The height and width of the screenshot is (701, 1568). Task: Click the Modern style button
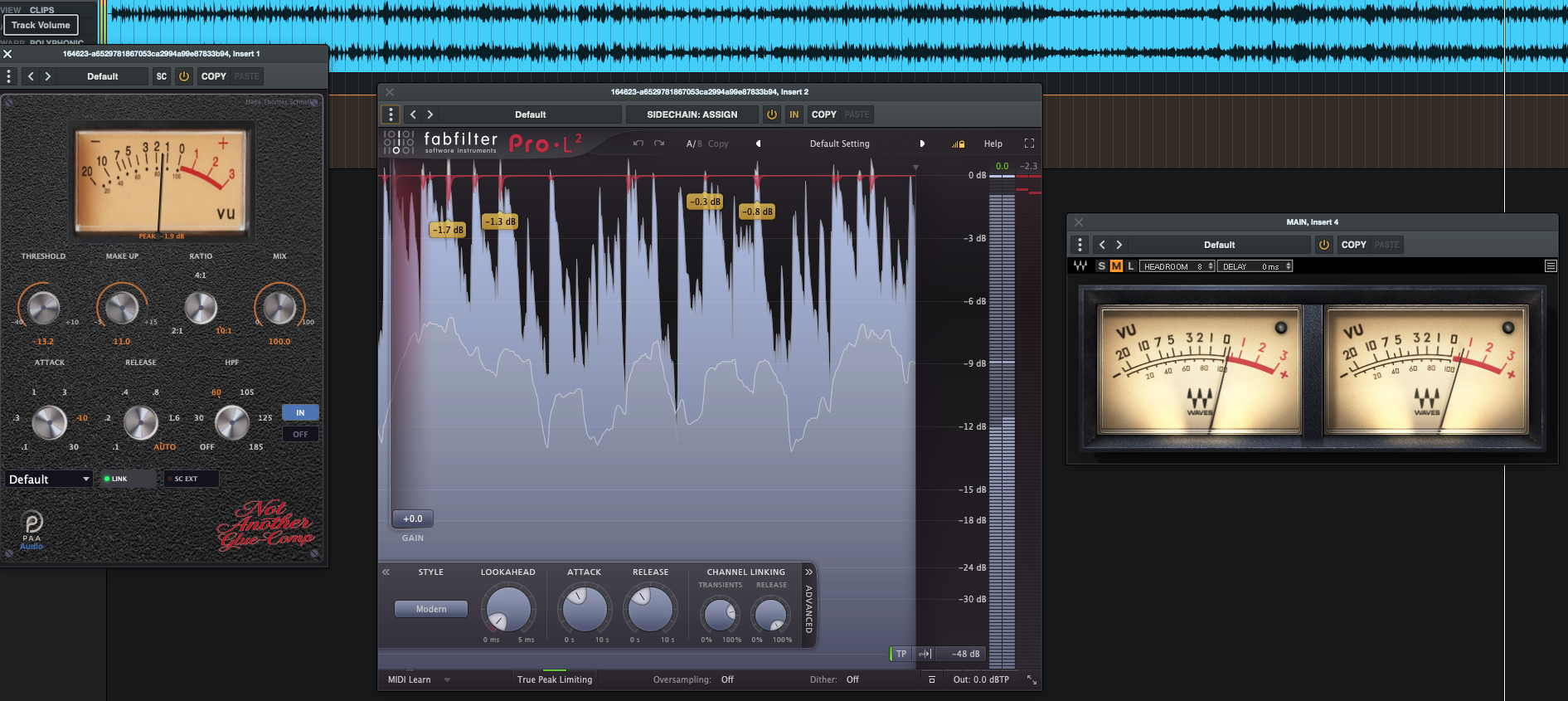tap(431, 609)
